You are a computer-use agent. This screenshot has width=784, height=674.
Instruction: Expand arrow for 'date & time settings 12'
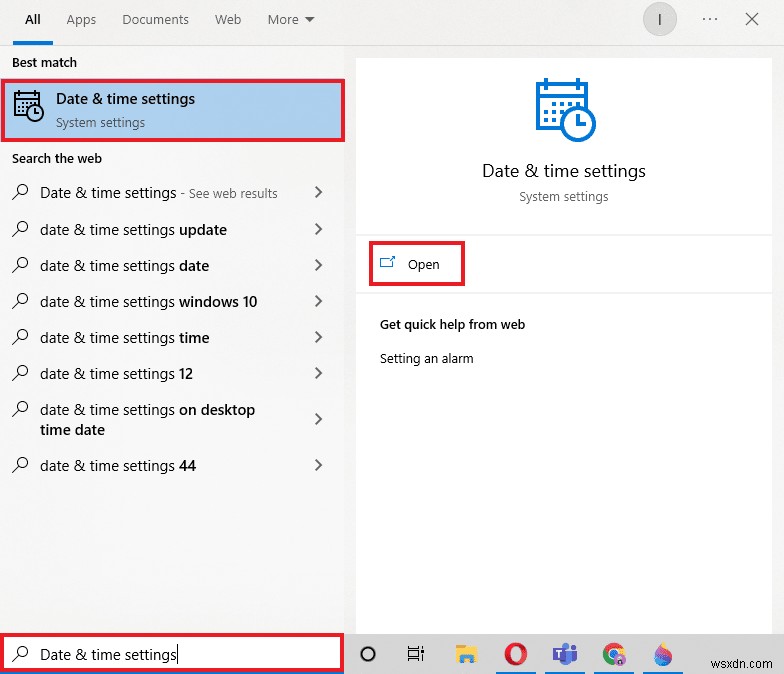pyautogui.click(x=318, y=373)
